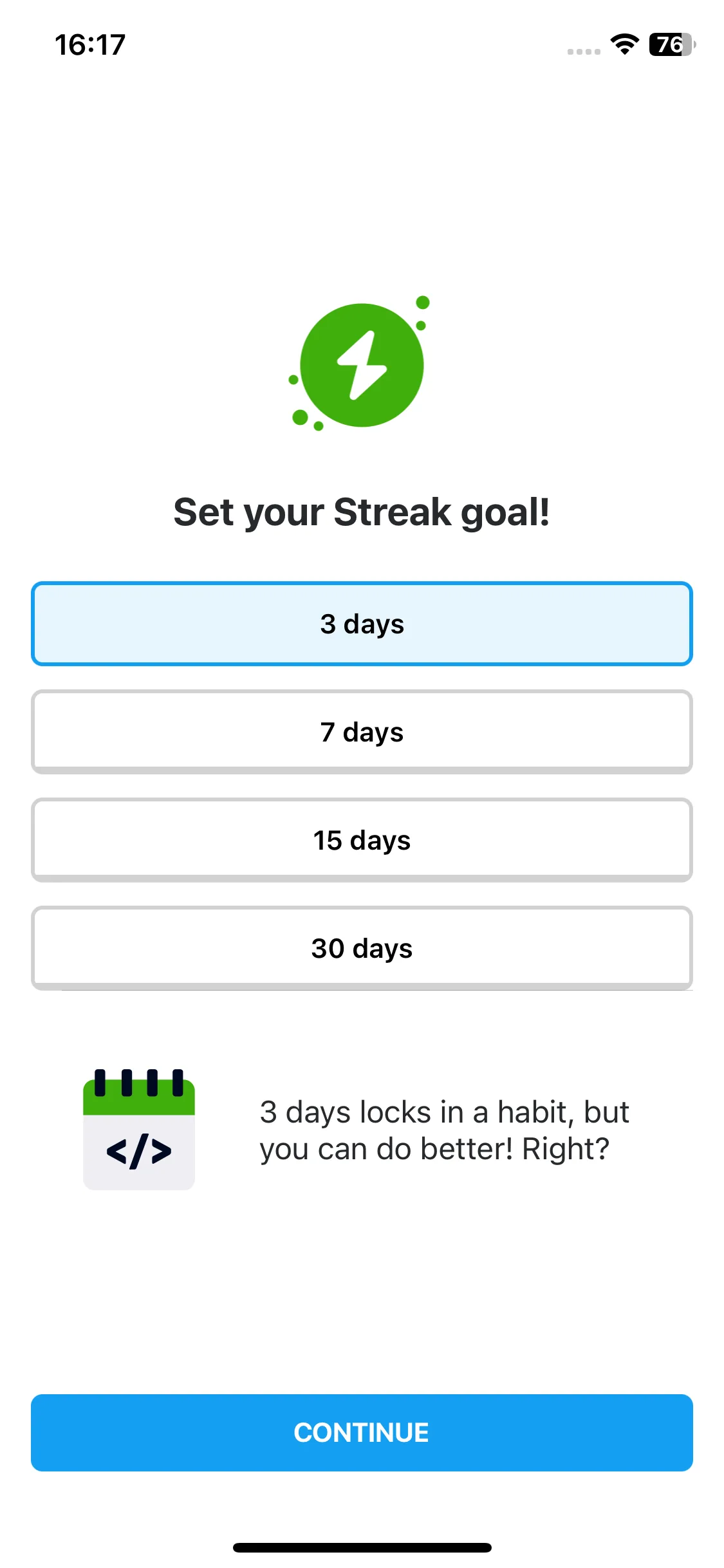Pick the 15 days streak goal

pos(362,840)
